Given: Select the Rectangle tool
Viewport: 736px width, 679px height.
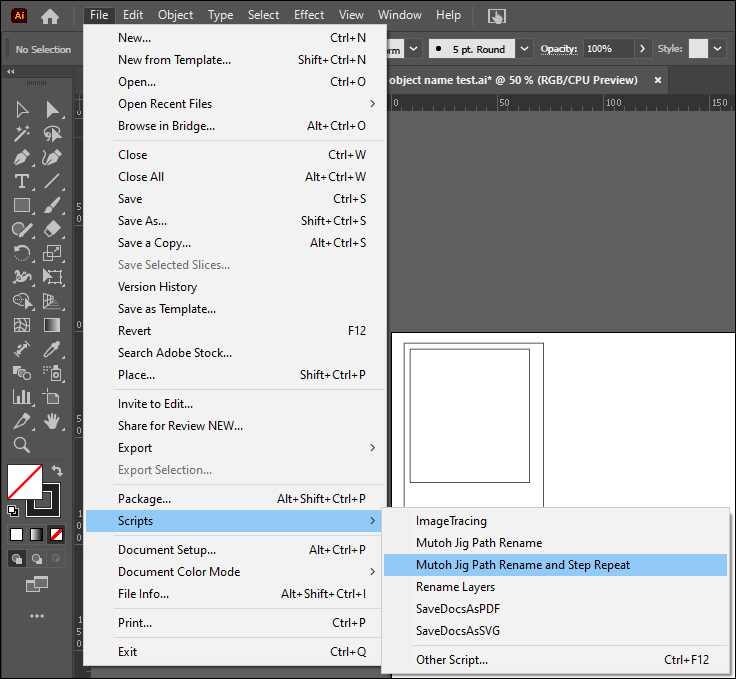Looking at the screenshot, I should [22, 206].
